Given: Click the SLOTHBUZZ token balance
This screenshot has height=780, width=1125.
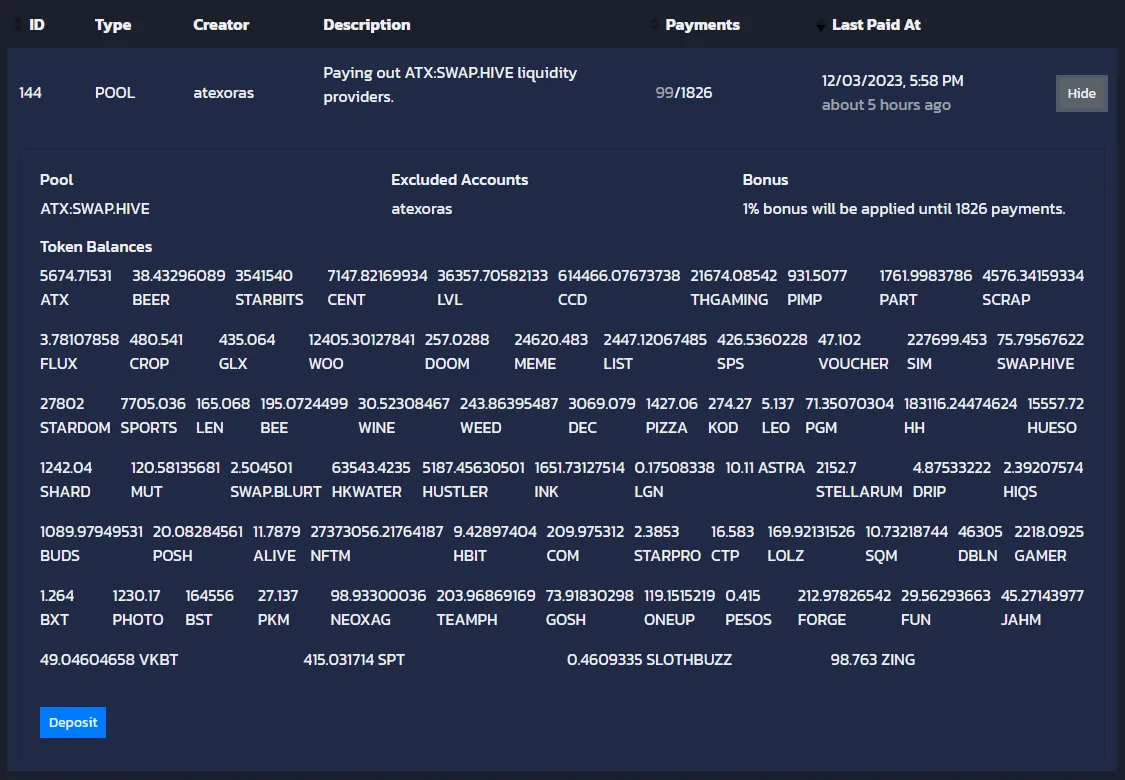Looking at the screenshot, I should pyautogui.click(x=650, y=660).
